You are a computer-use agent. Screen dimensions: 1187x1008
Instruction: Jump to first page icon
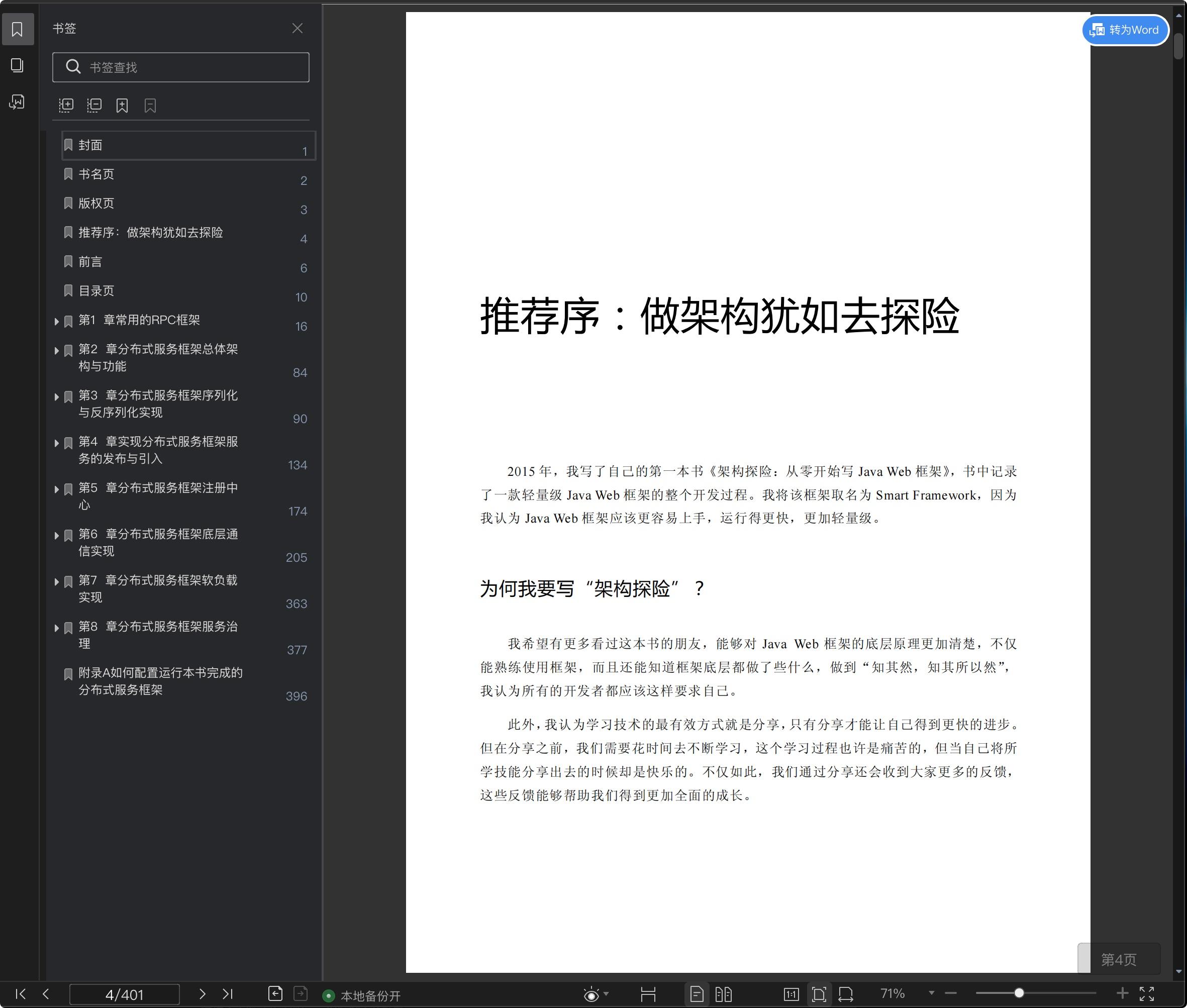tap(21, 994)
